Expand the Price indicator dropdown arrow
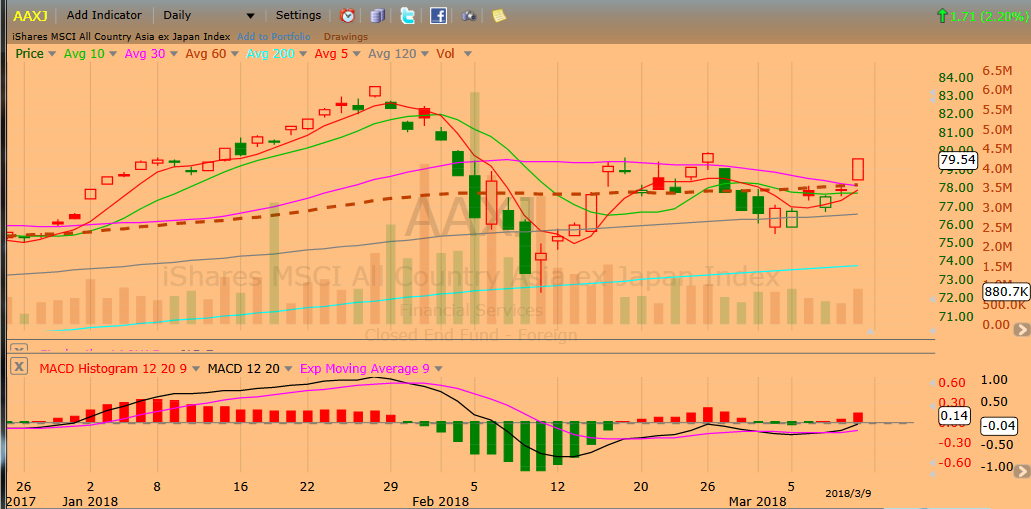Screen dimensions: 1031x509 pos(52,54)
